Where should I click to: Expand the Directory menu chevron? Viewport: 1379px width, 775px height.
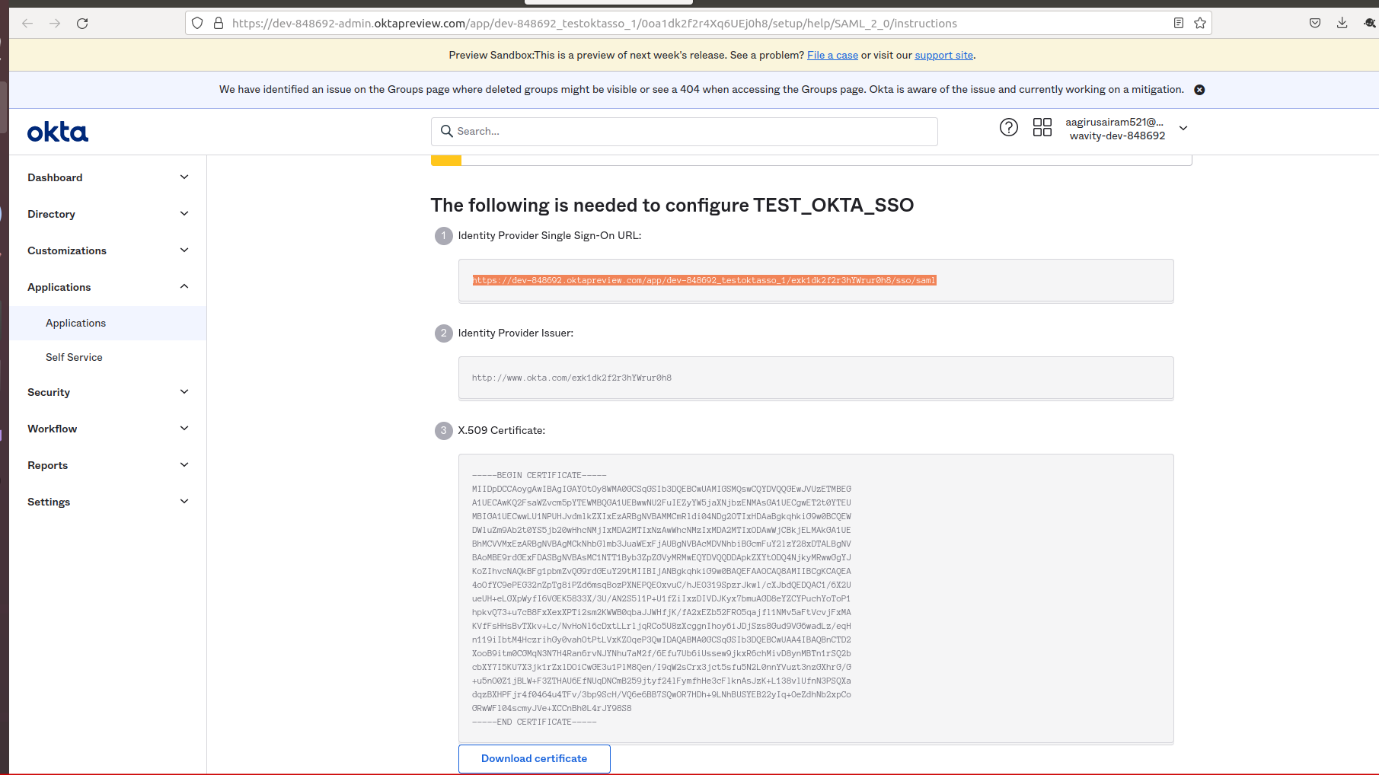point(184,213)
